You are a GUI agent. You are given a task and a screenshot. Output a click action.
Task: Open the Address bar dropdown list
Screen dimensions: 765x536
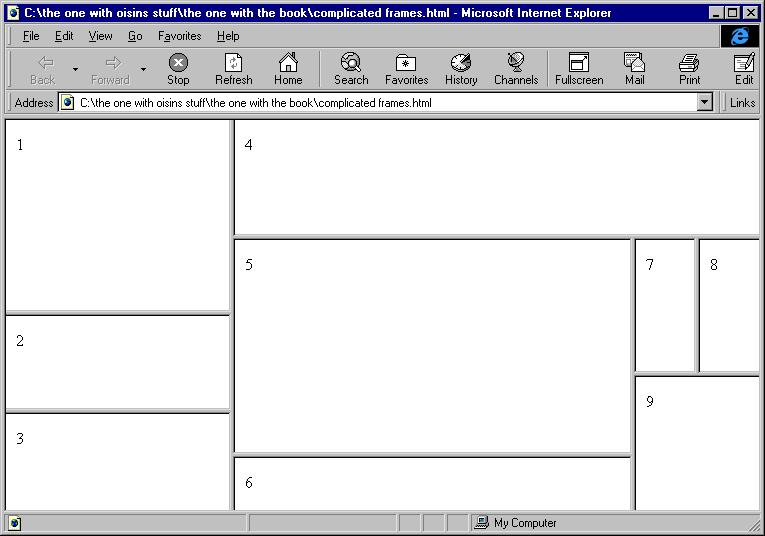coord(704,102)
